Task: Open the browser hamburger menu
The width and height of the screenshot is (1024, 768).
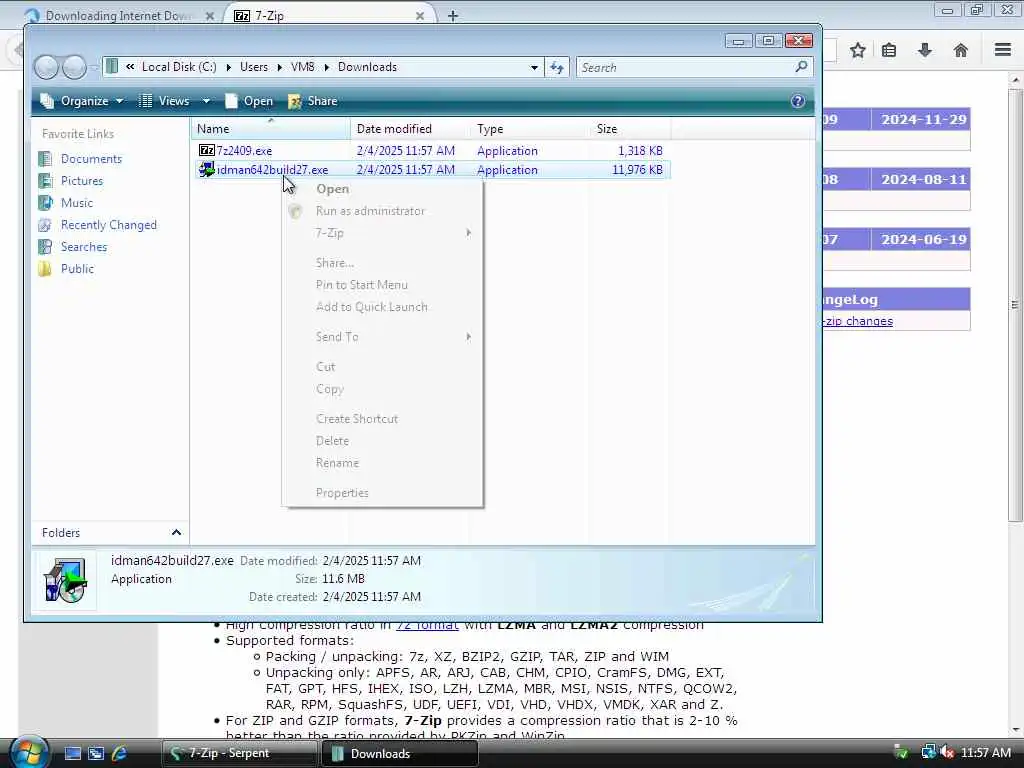Action: [1003, 50]
